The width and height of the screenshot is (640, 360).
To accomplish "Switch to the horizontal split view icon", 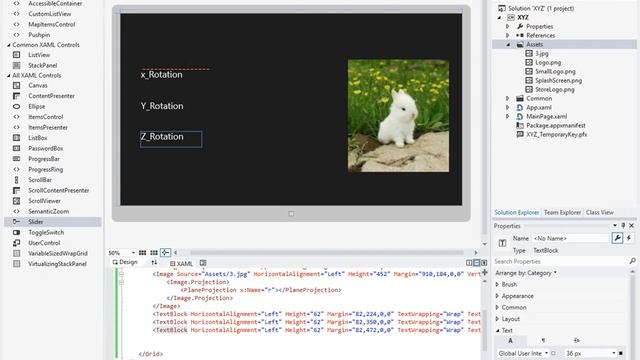I will [476, 263].
